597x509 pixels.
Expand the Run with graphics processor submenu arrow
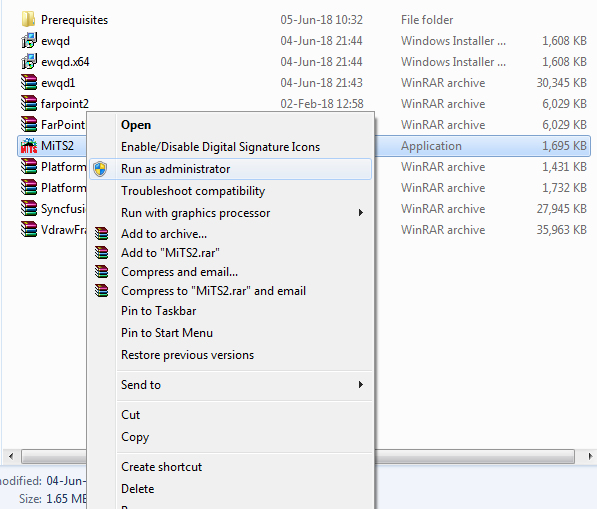pyautogui.click(x=361, y=212)
